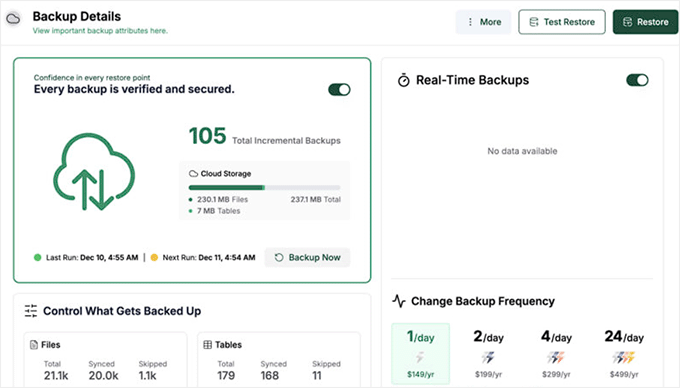The image size is (680, 388).
Task: Click the 'Change Backup Frequency' heading
Action: pos(483,301)
